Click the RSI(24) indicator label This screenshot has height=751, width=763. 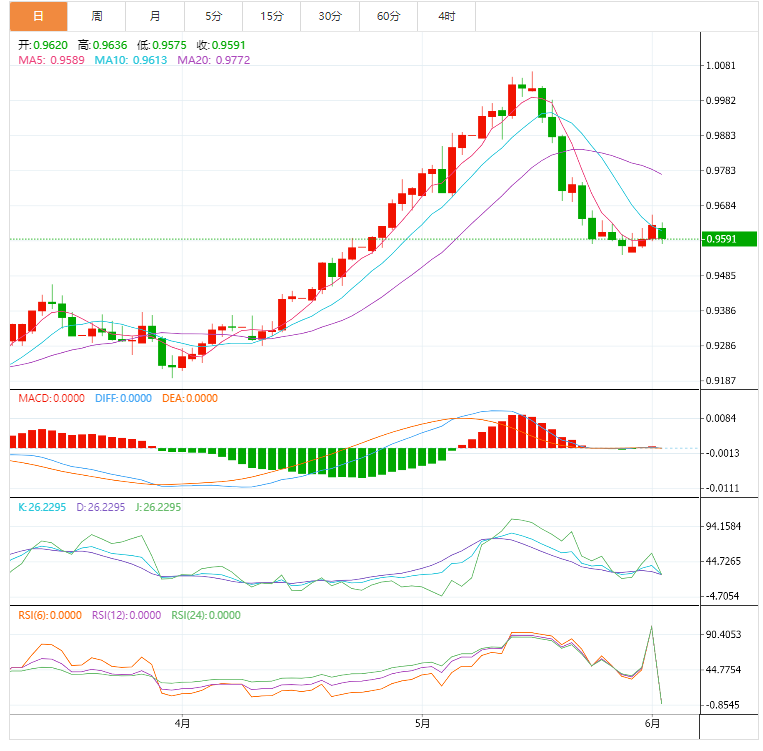[206, 615]
